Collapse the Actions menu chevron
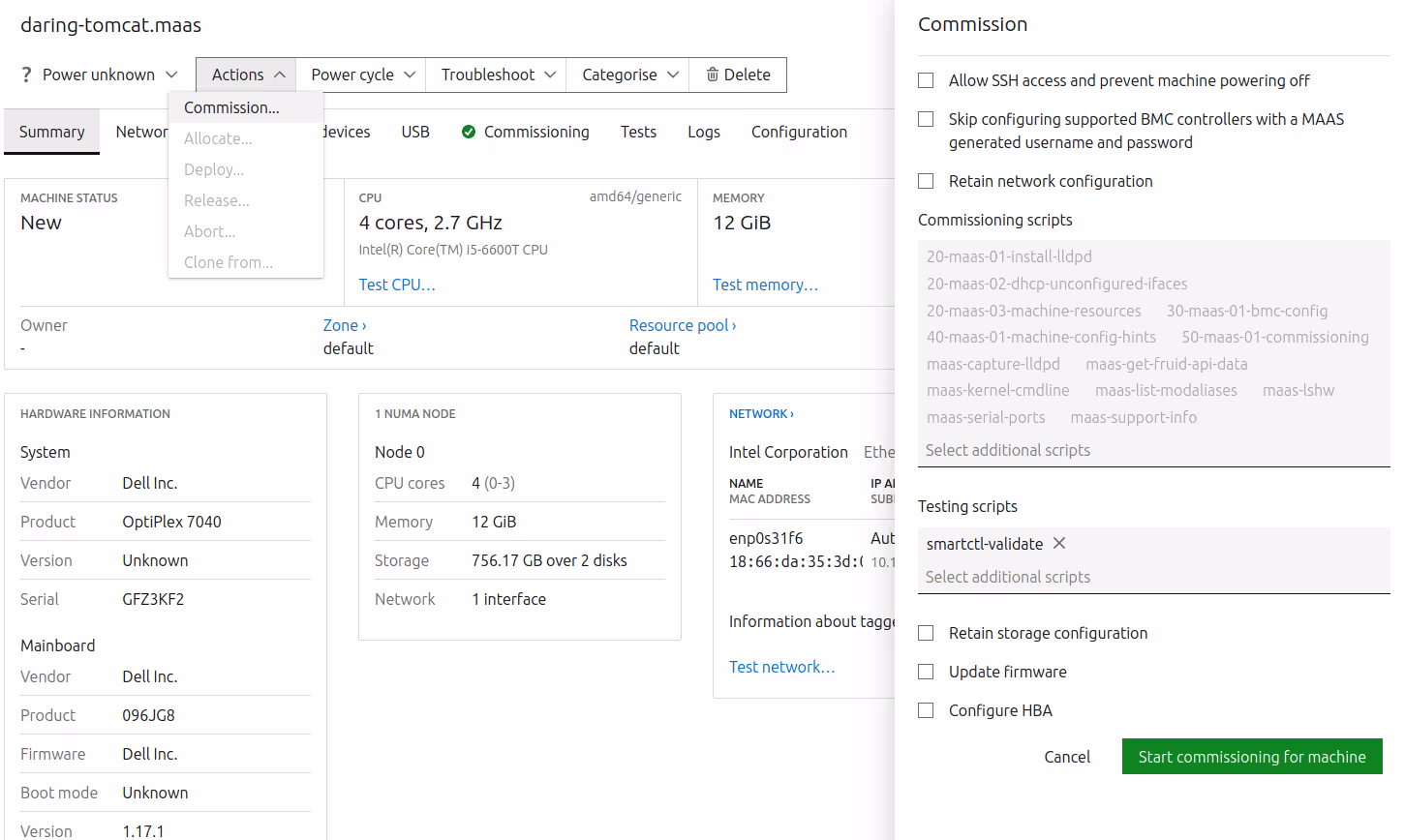Image resolution: width=1405 pixels, height=840 pixels. pyautogui.click(x=279, y=75)
